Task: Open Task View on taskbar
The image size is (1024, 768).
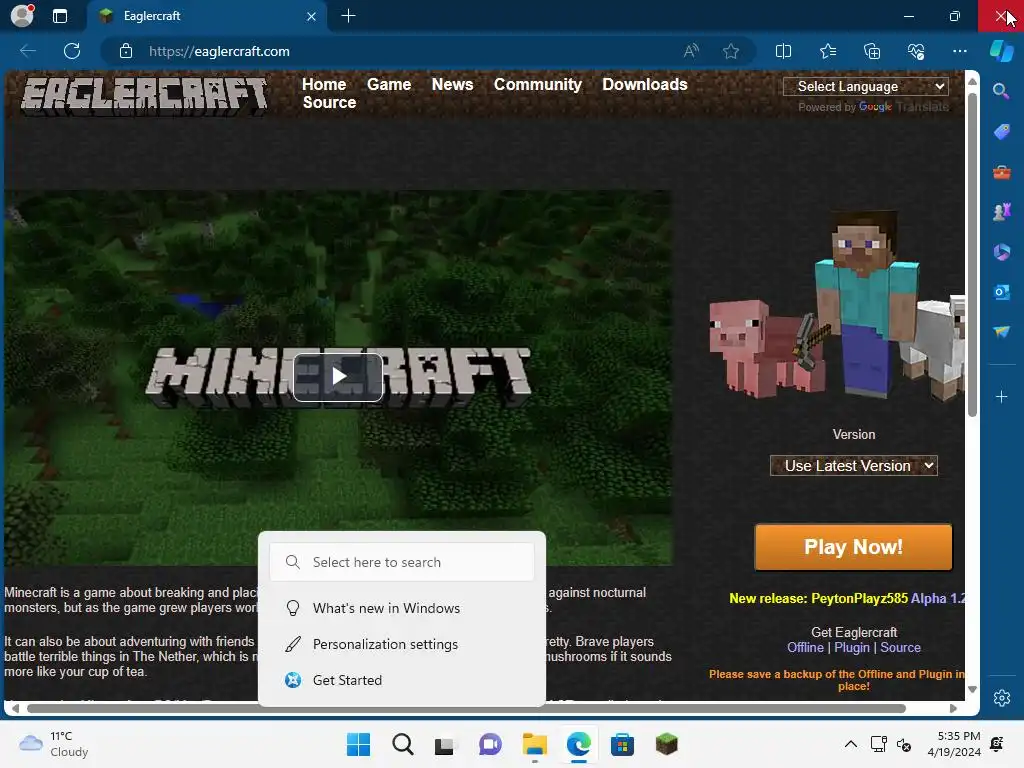Action: click(x=445, y=744)
